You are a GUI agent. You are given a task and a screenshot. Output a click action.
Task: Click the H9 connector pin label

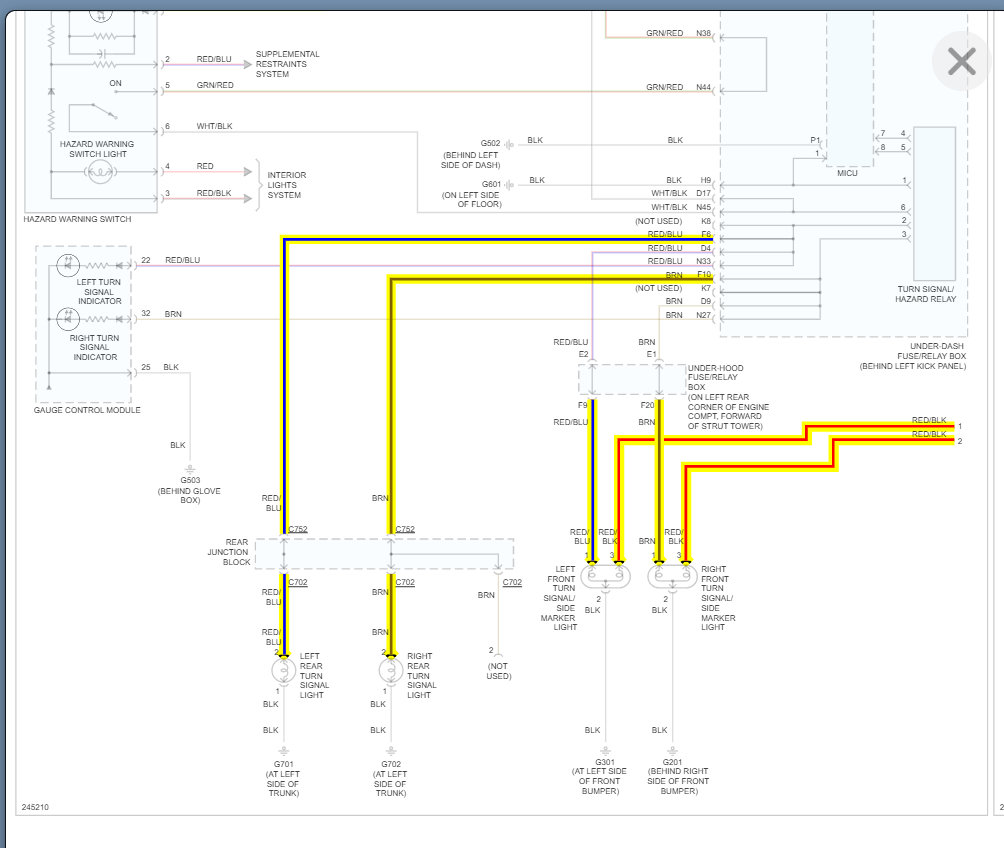click(706, 181)
